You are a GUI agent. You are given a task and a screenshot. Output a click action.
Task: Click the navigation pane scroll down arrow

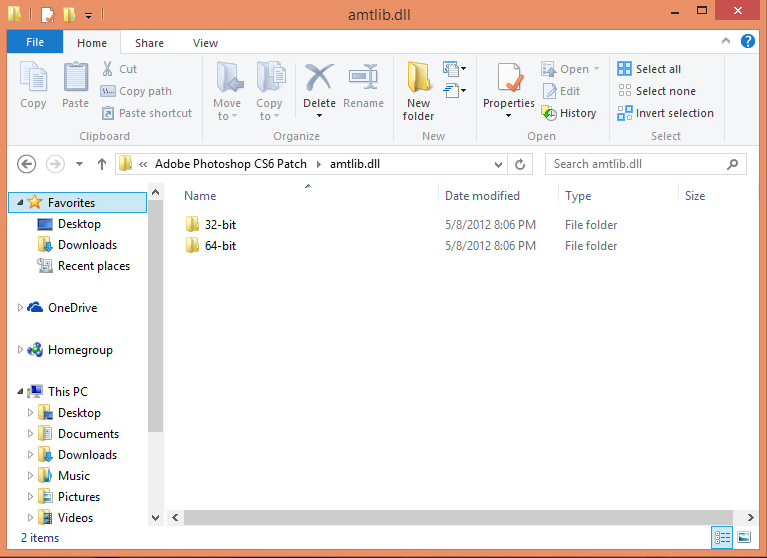coord(156,517)
